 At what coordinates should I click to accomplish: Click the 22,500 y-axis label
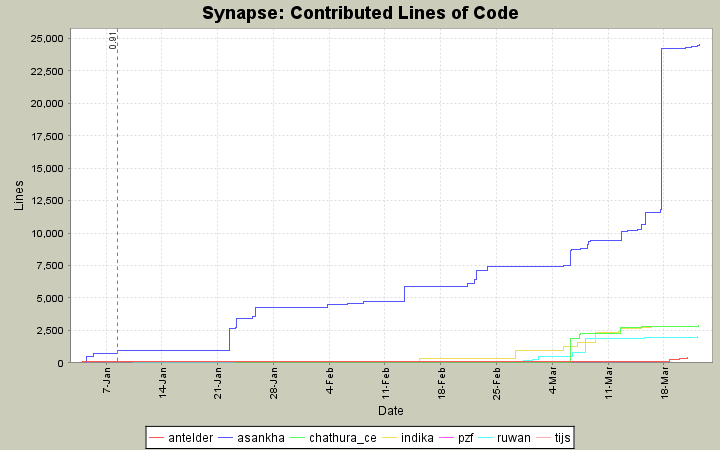coord(47,71)
